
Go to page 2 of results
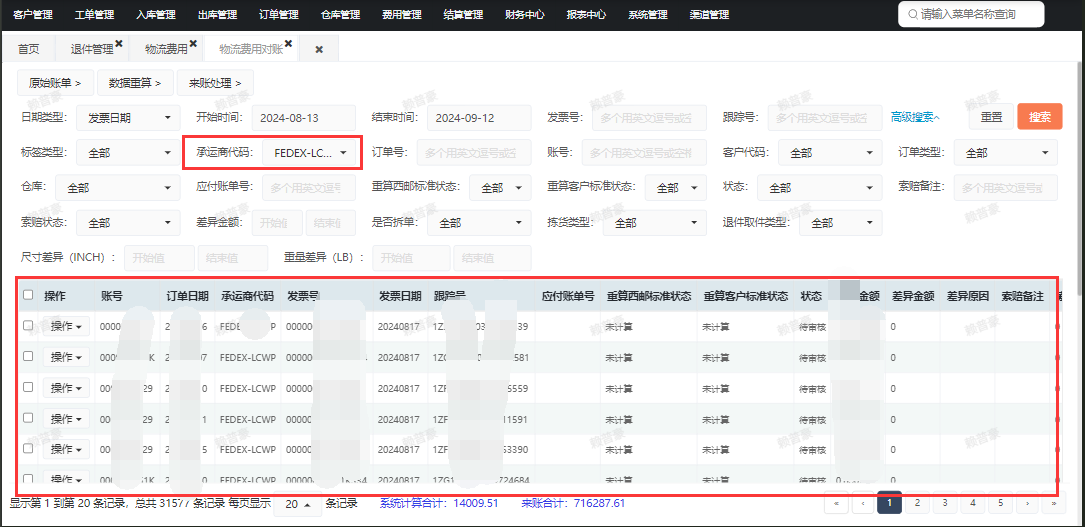coord(917,503)
